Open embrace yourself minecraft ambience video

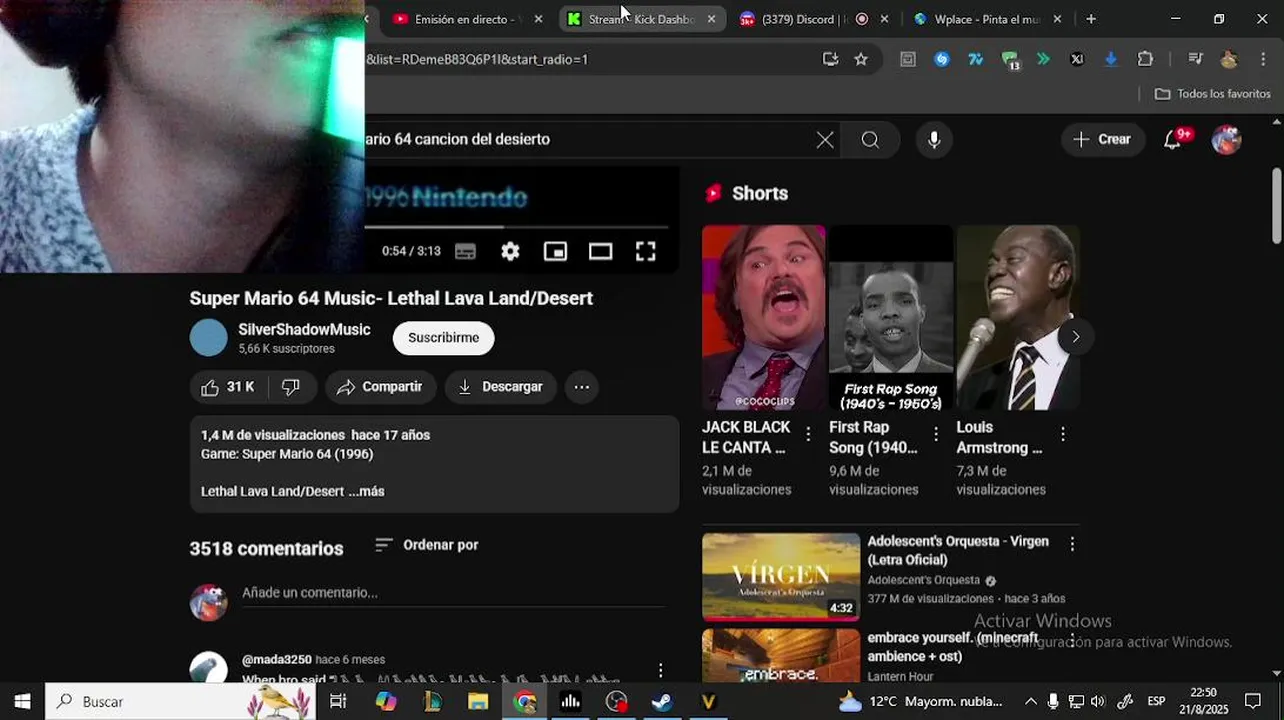click(781, 656)
